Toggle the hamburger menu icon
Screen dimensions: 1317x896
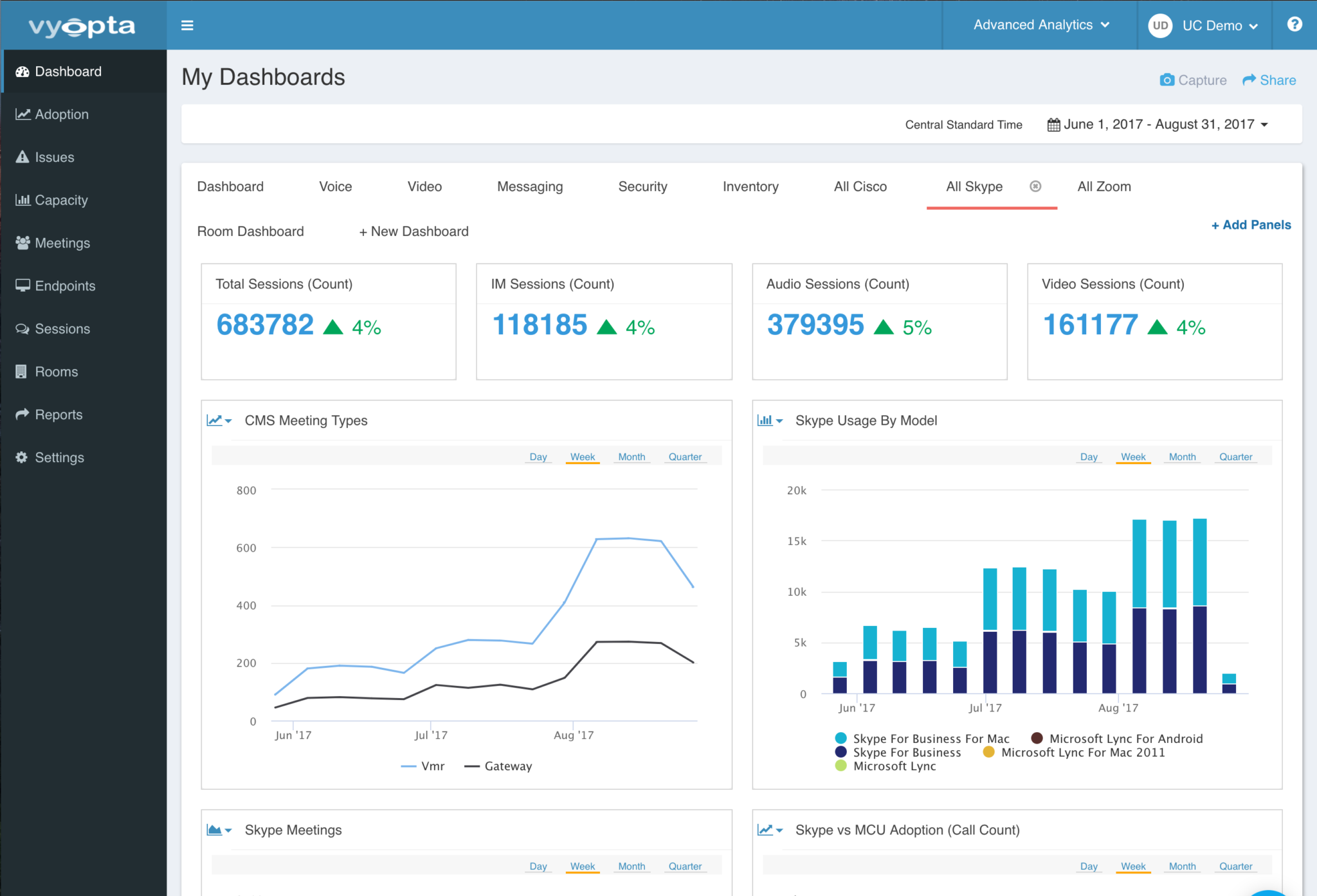(187, 26)
